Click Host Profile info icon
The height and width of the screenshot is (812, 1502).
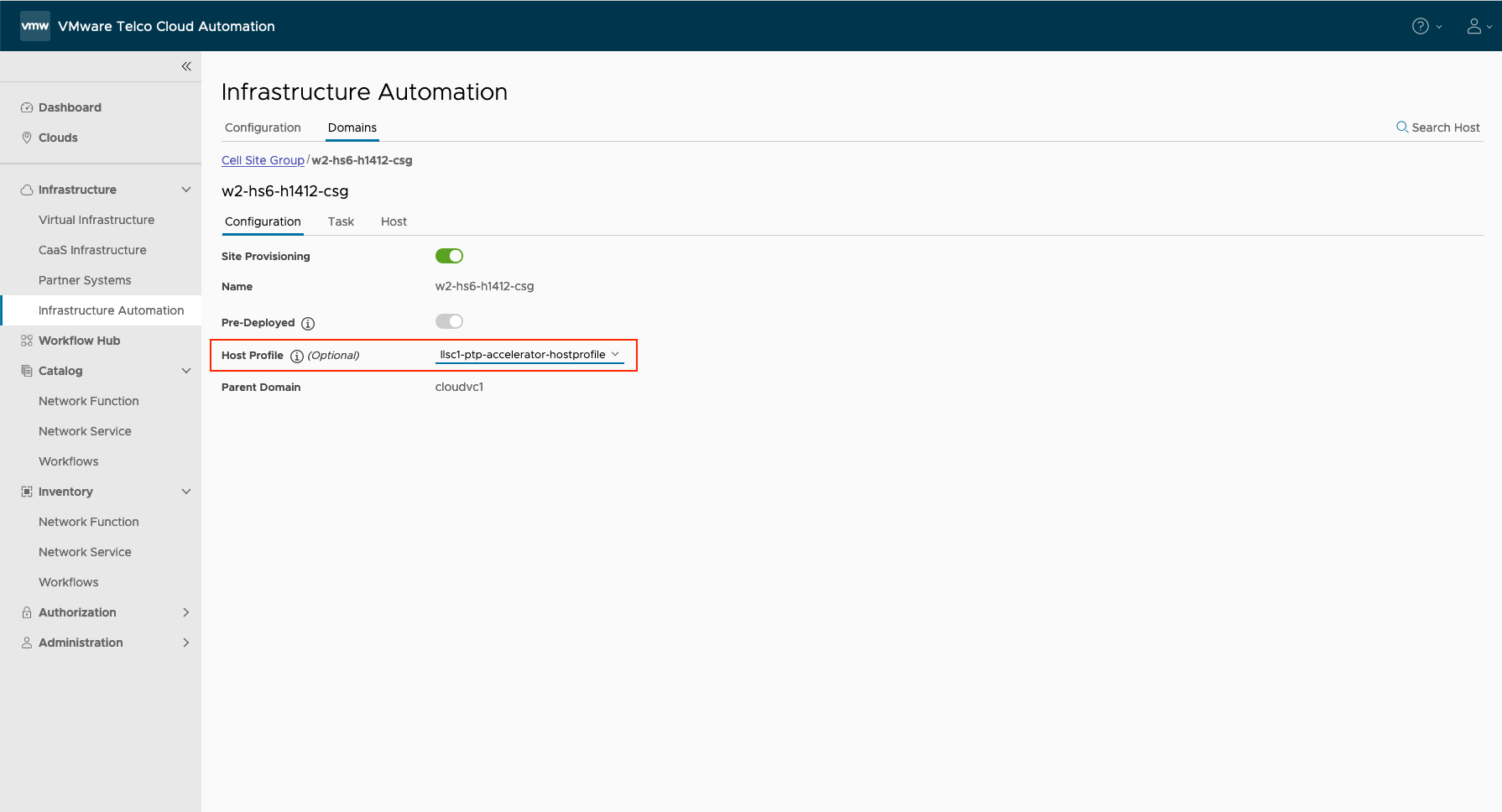point(296,357)
